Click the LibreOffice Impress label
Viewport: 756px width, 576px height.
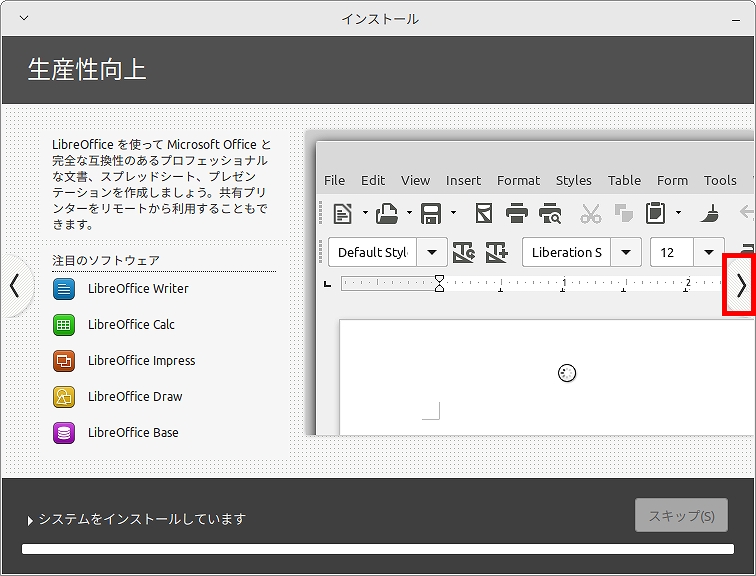[141, 361]
